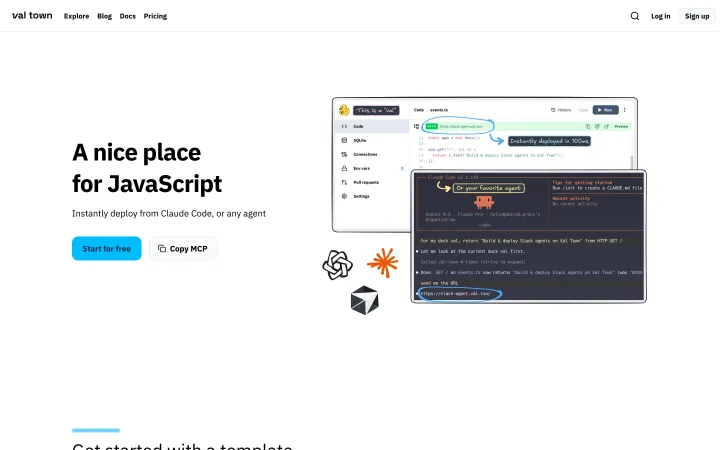
Task: Click the circled slack-agent URL in the terminal
Action: pyautogui.click(x=456, y=293)
